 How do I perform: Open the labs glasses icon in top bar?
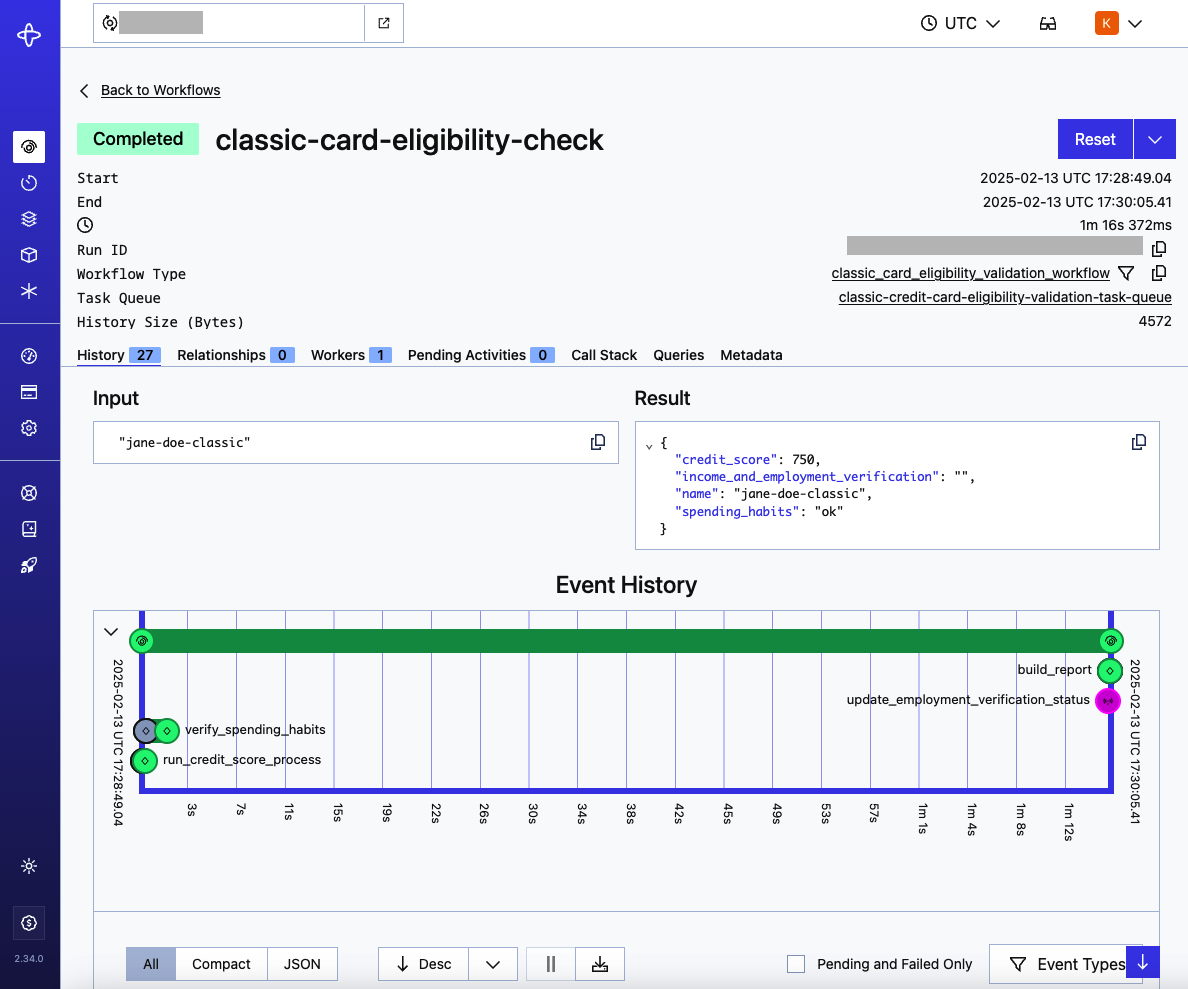click(1047, 22)
